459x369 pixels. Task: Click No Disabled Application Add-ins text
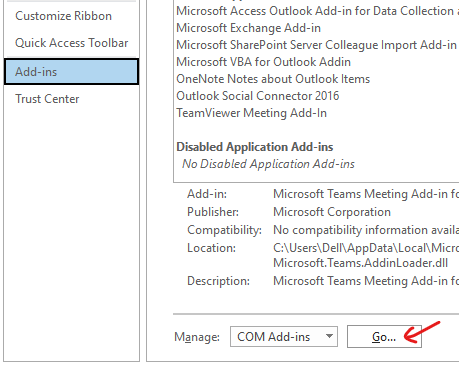click(x=268, y=164)
